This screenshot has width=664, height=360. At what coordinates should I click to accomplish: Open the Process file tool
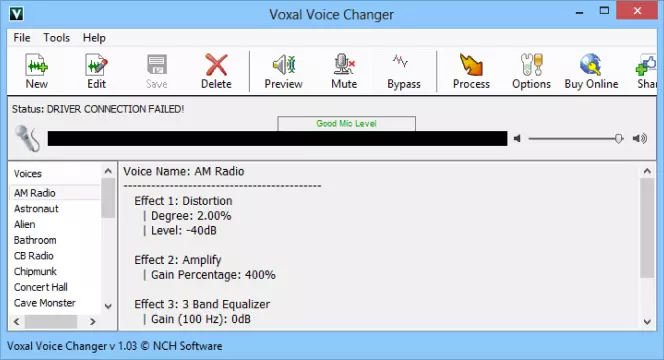(471, 71)
